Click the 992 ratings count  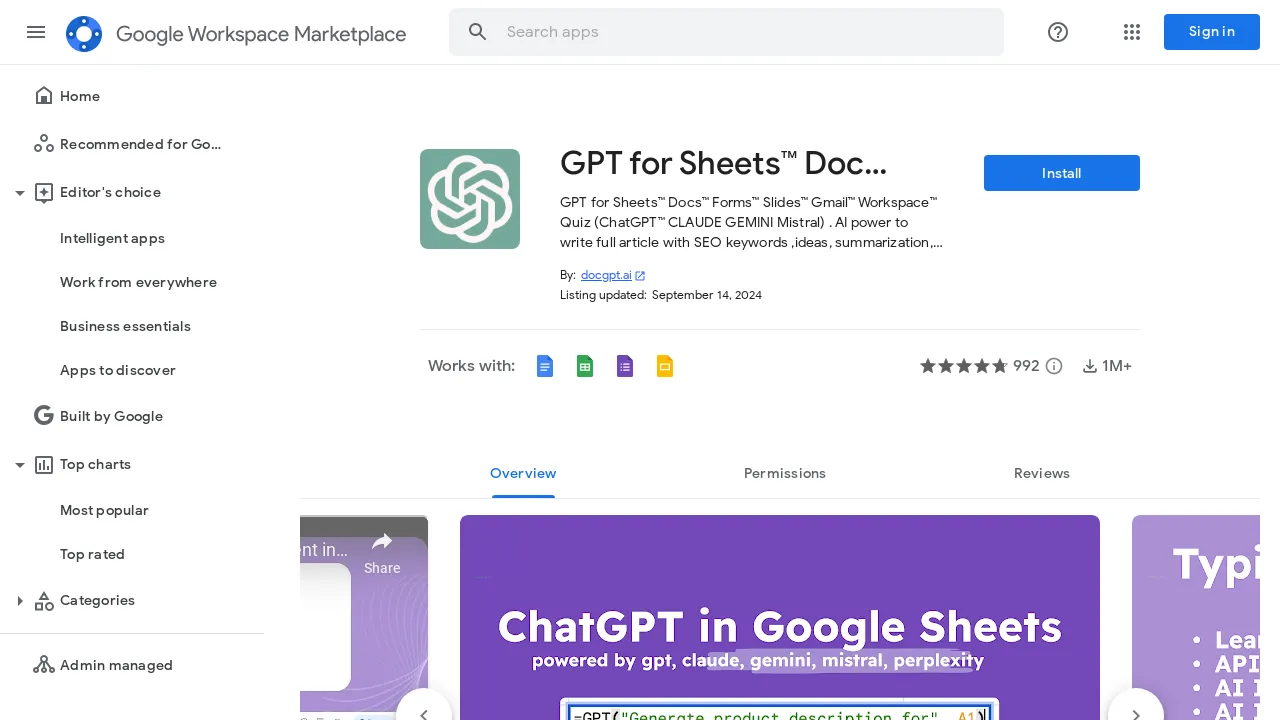(1026, 366)
